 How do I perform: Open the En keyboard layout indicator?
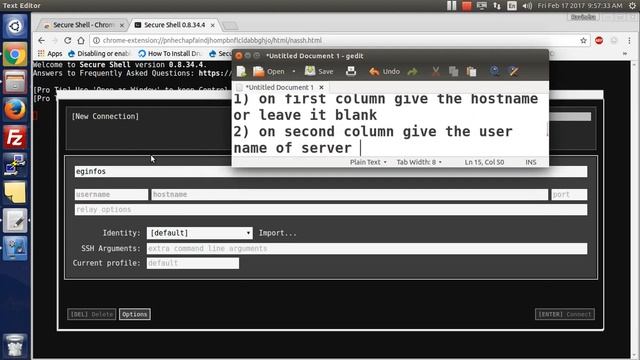click(x=512, y=6)
